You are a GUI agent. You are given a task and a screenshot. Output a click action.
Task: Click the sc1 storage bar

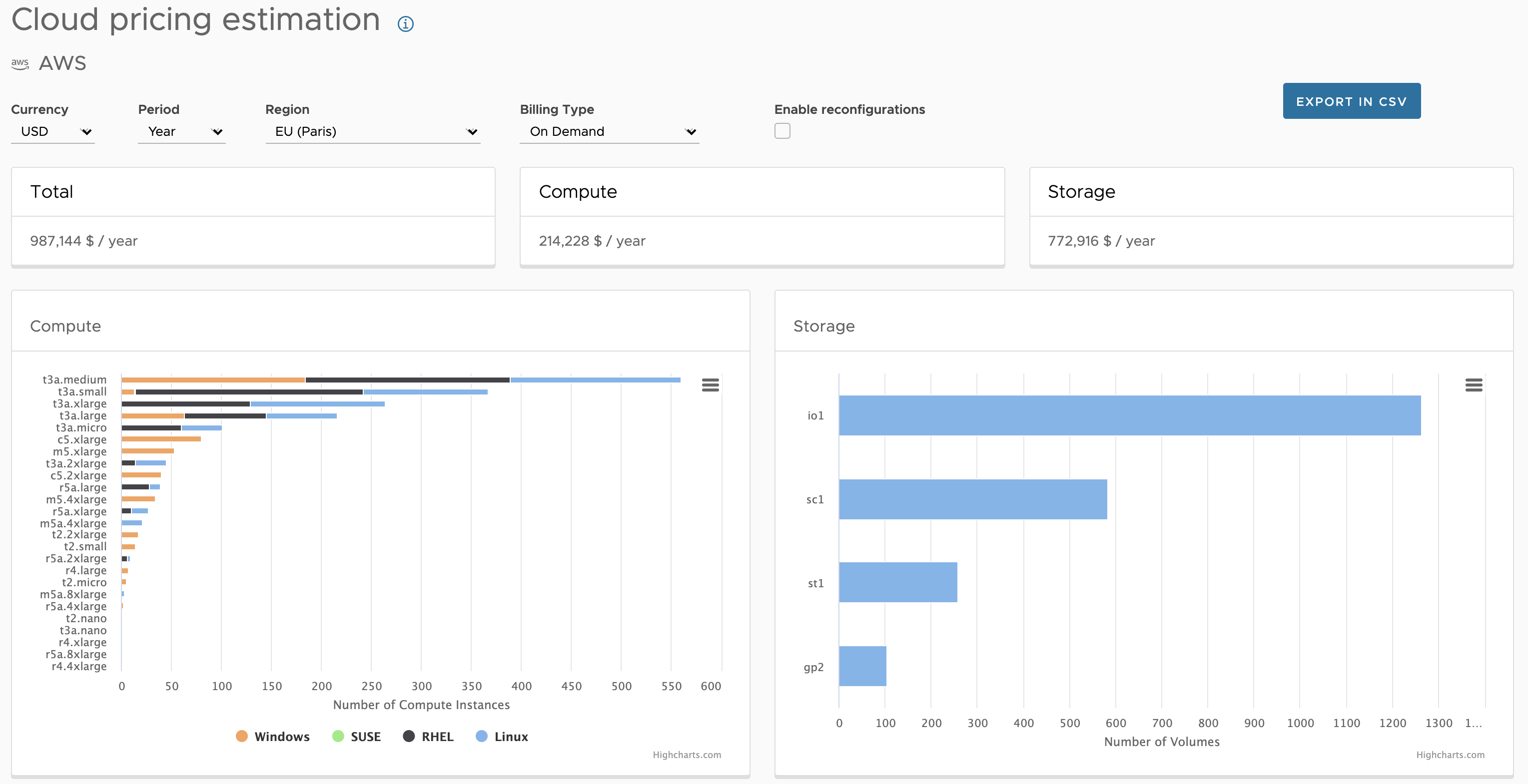pos(972,499)
